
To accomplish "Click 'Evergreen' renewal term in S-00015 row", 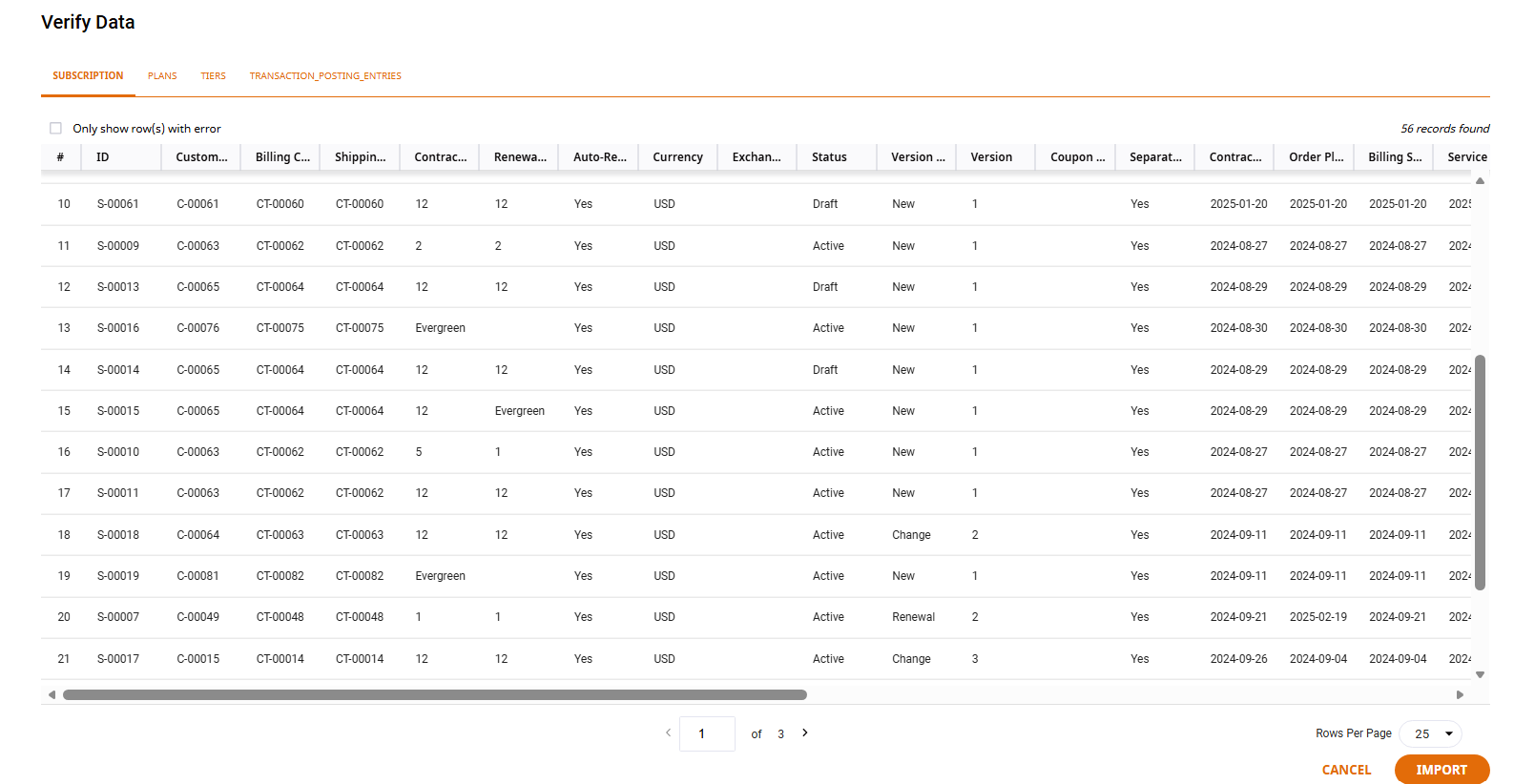I will click(520, 411).
